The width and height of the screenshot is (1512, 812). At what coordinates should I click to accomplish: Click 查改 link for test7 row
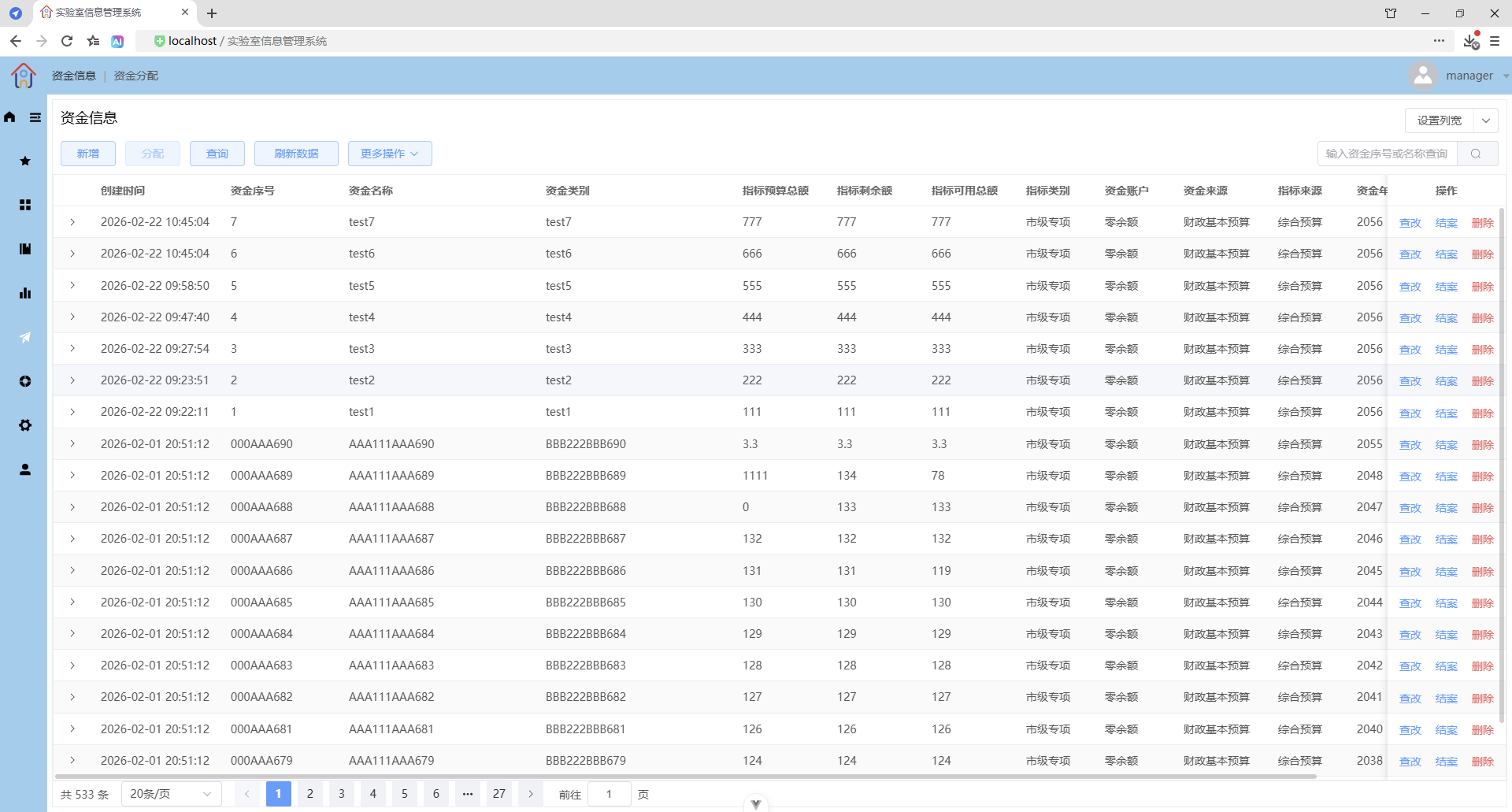pos(1410,223)
